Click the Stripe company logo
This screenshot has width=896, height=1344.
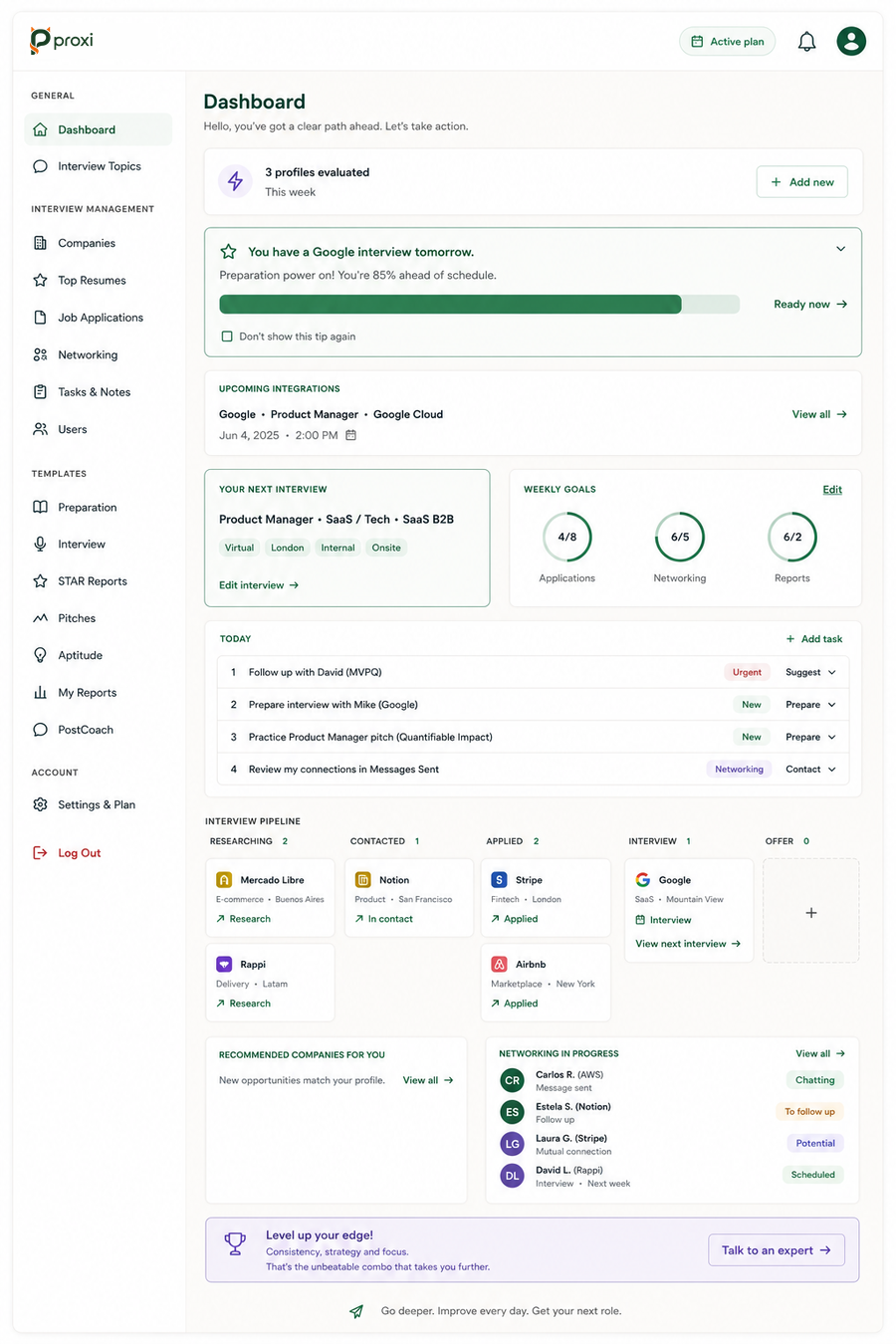pos(500,880)
